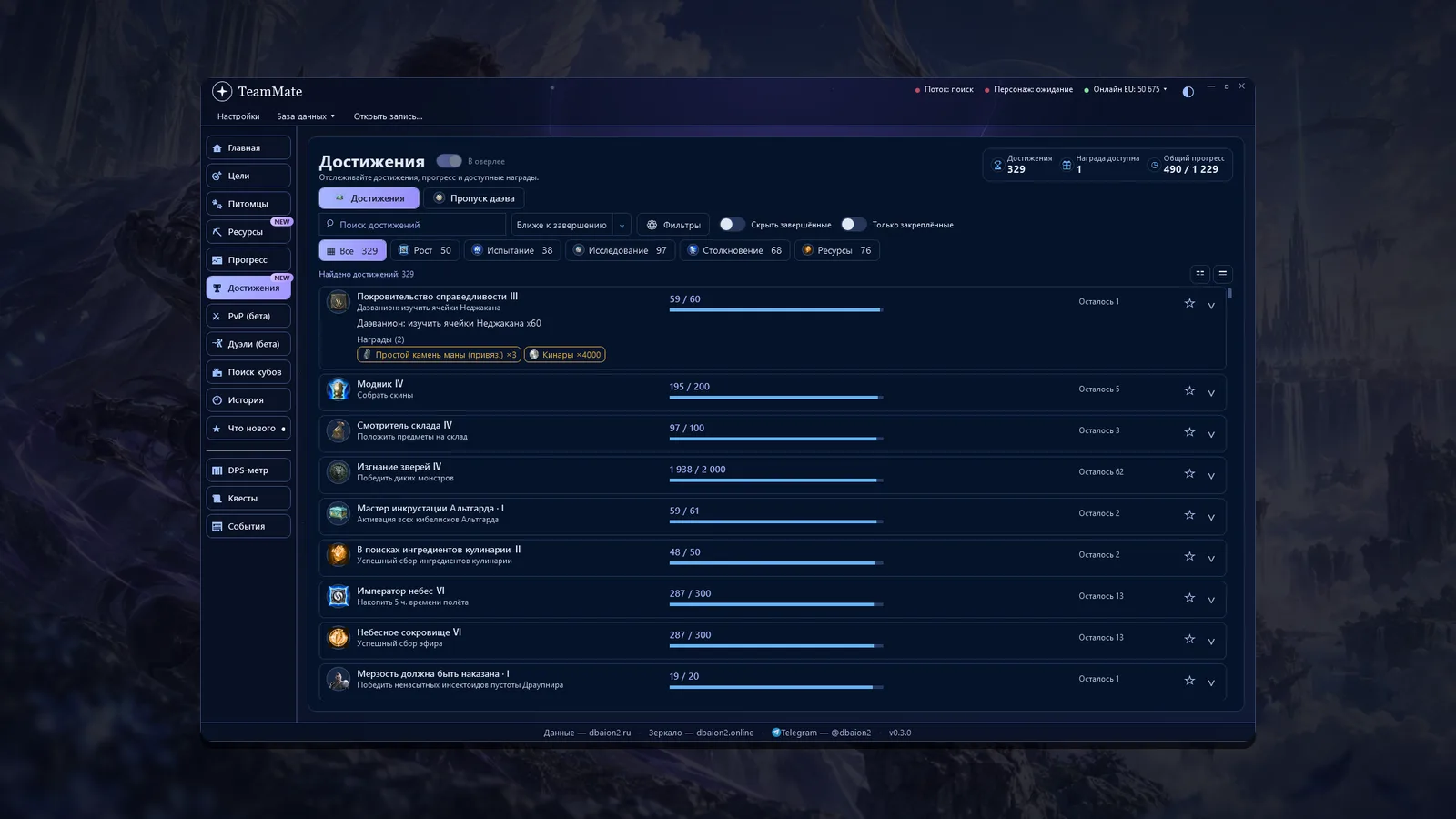Pin the Смотритель склада IV achievement with star
Screen dimensions: 1456x819
(x=1189, y=432)
